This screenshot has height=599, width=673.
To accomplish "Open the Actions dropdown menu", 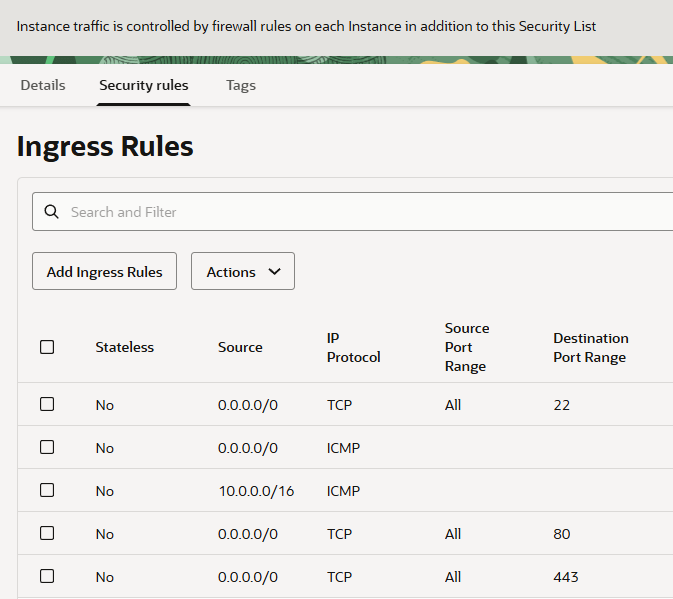I will pyautogui.click(x=242, y=272).
